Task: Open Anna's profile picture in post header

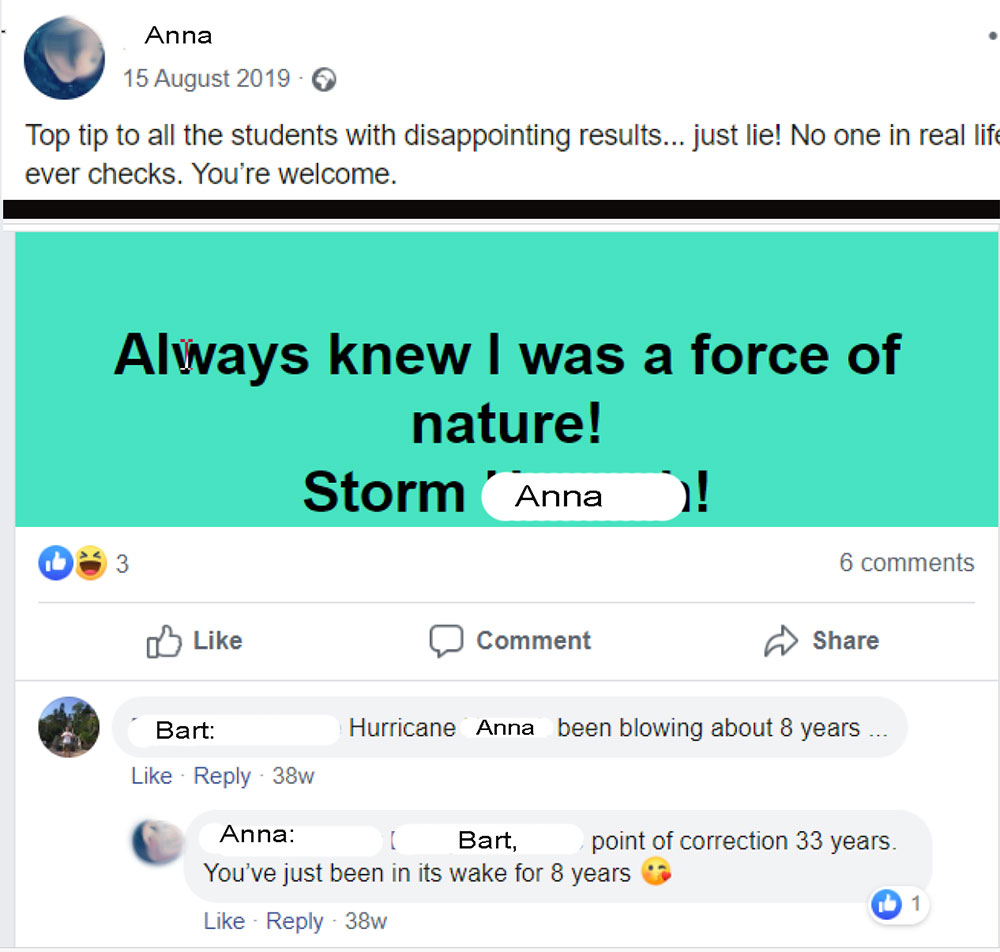Action: click(x=64, y=57)
